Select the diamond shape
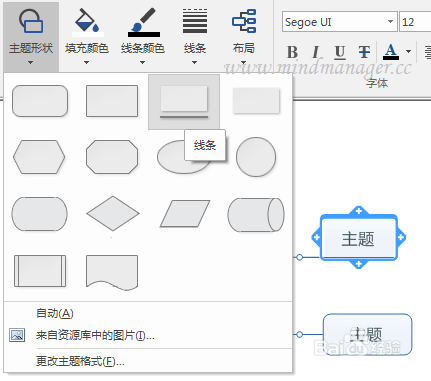 (113, 214)
